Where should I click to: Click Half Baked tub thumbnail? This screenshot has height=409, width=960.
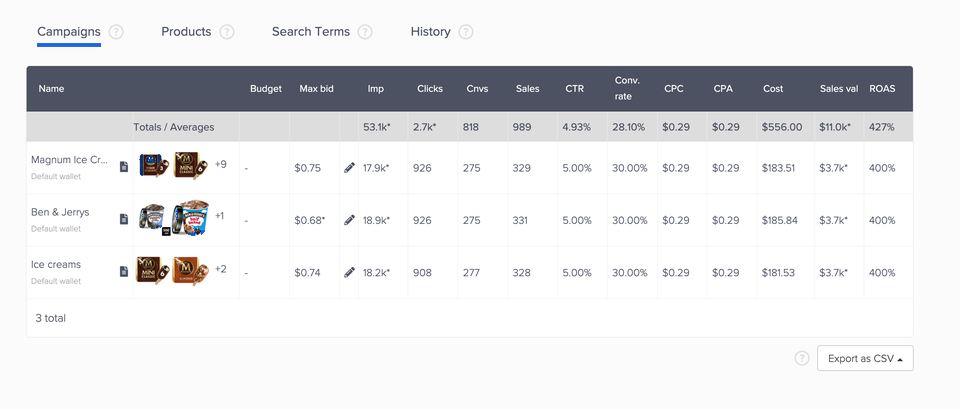[191, 219]
